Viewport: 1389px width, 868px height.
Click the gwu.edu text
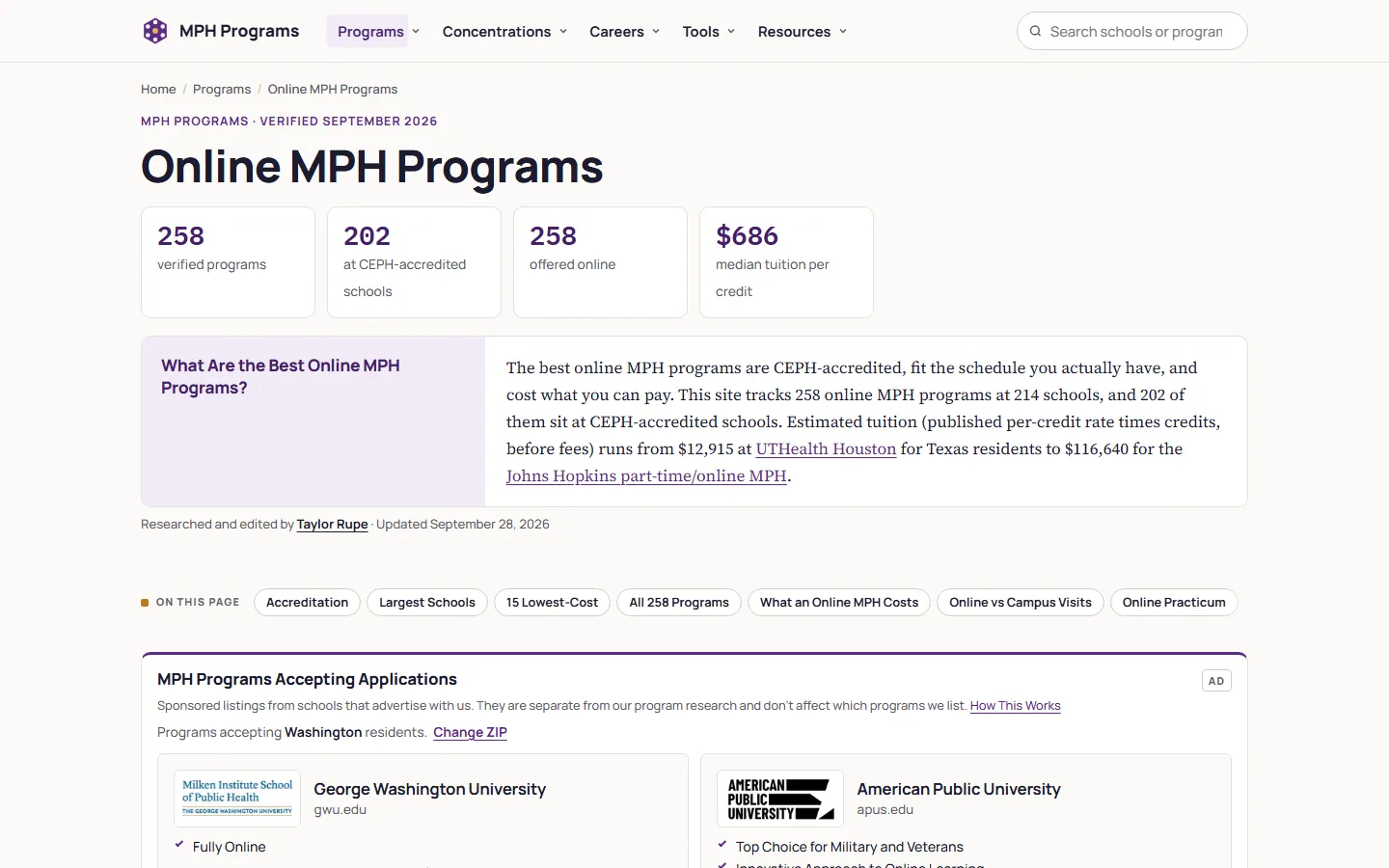coord(340,810)
